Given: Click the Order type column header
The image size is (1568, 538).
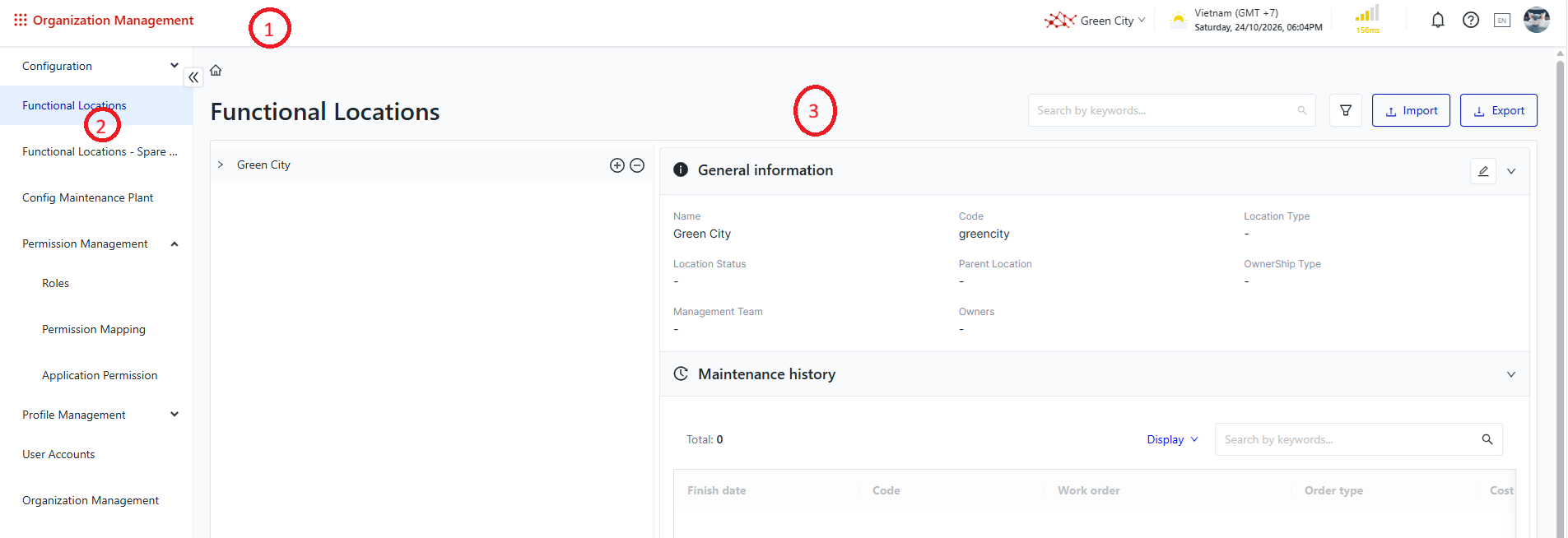Looking at the screenshot, I should click(1333, 490).
